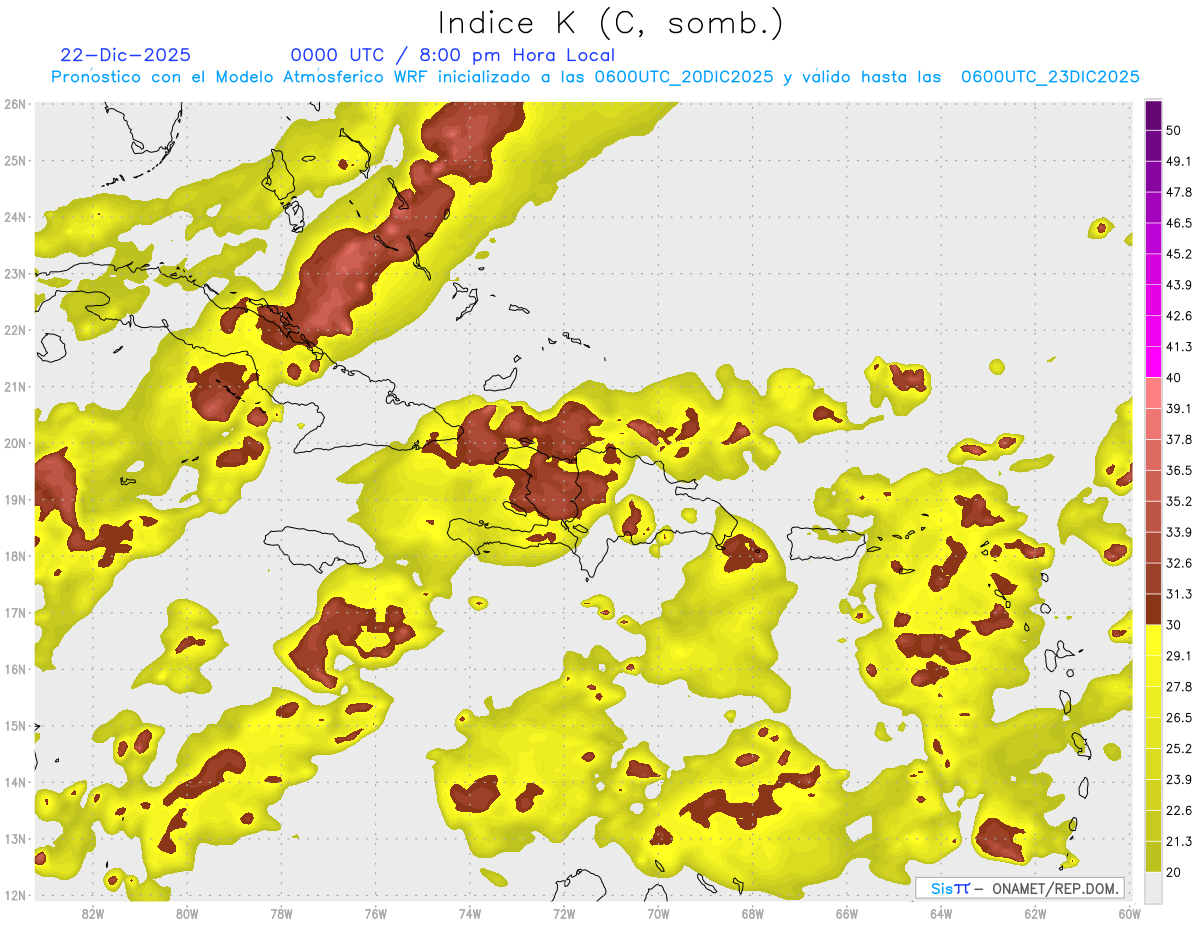
Task: Click the 25N latitude label
Action: pyautogui.click(x=15, y=161)
